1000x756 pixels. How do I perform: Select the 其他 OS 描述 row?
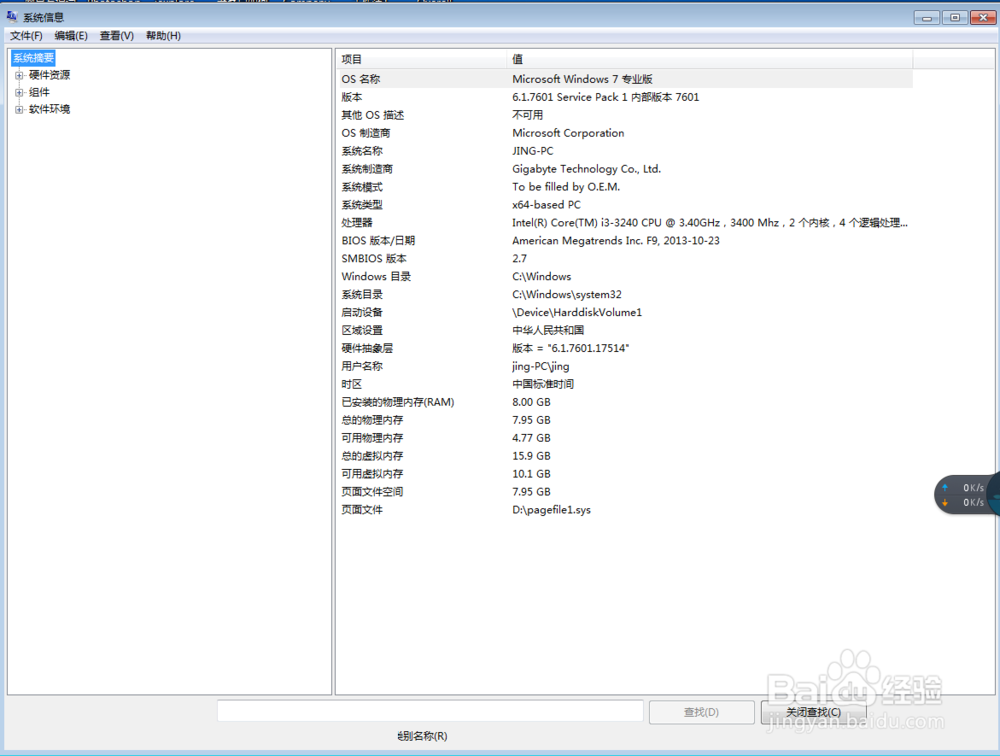[x=625, y=115]
